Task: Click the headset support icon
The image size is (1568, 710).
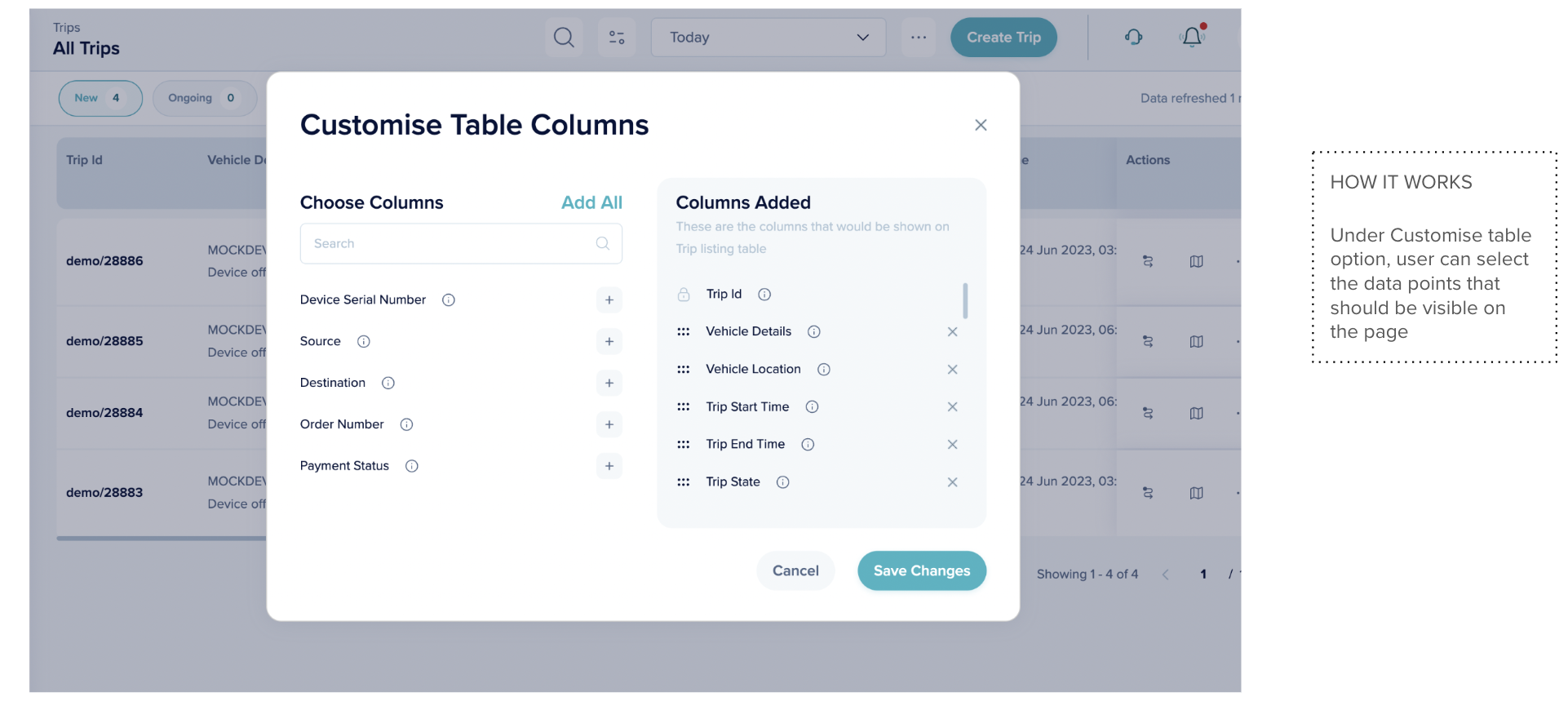Action: (1133, 38)
